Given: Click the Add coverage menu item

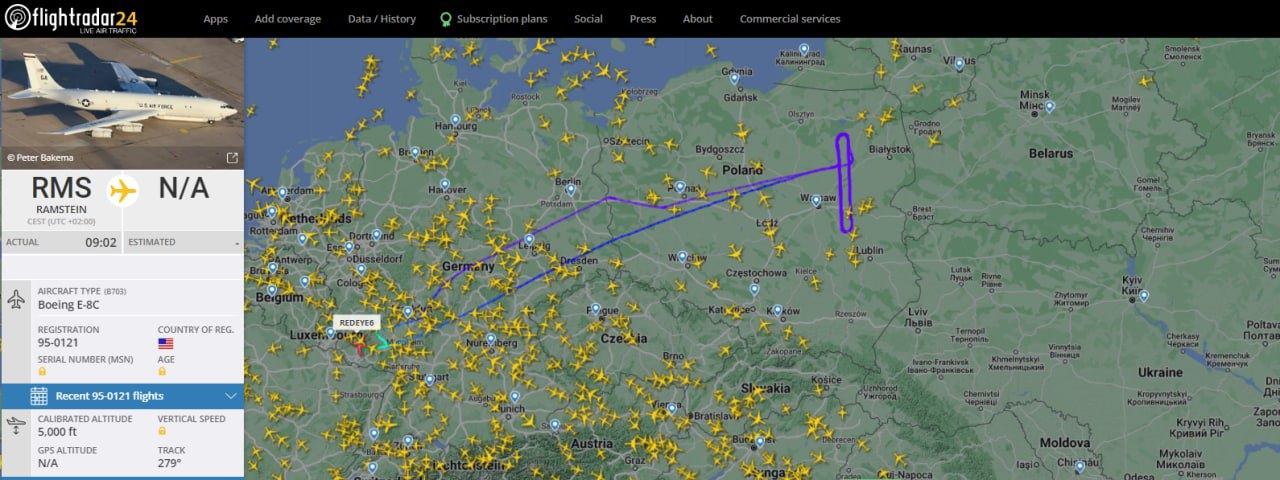Looking at the screenshot, I should [288, 19].
